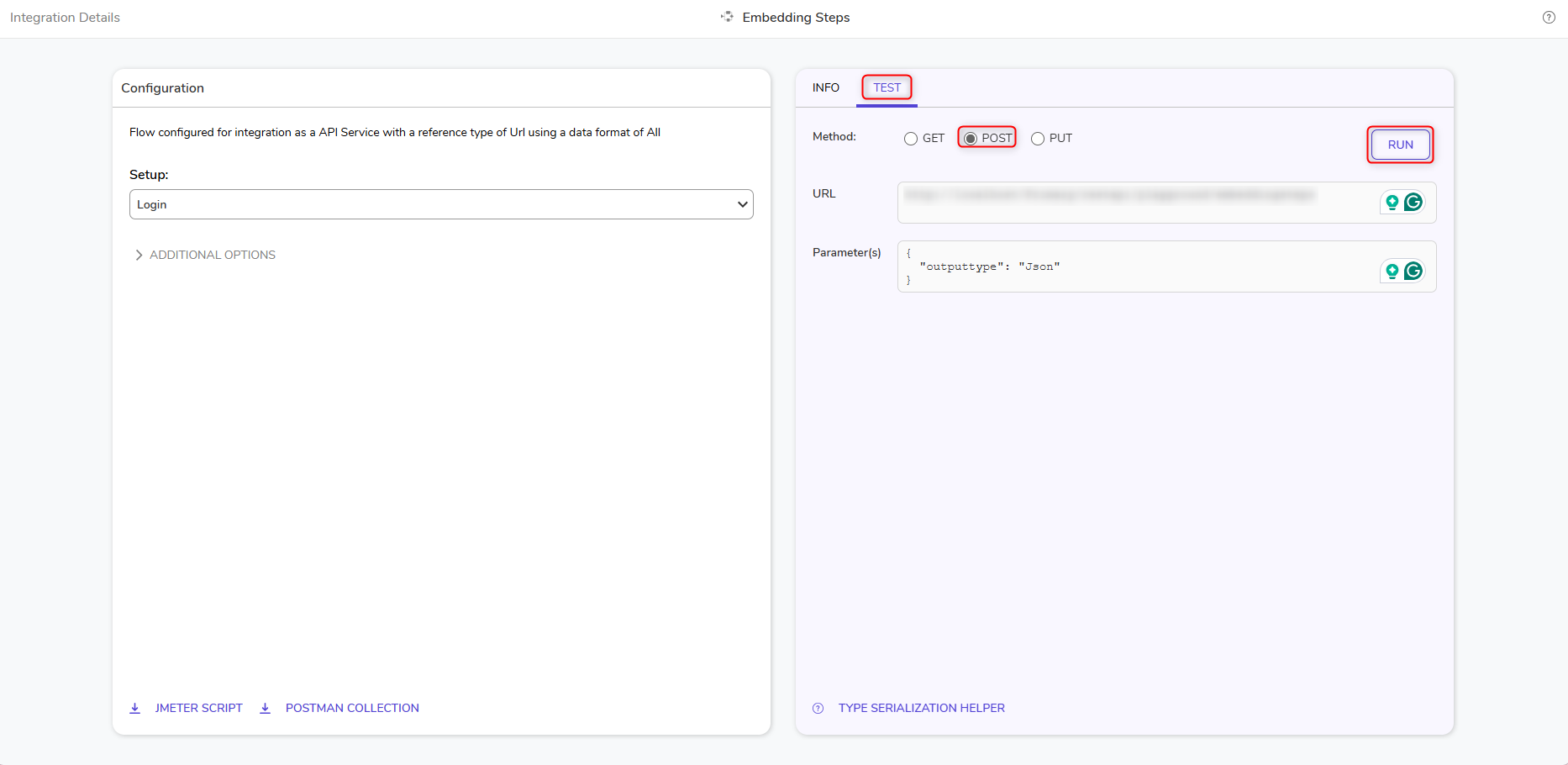Download the Postman Collection link
Image resolution: width=1568 pixels, height=765 pixels.
pyautogui.click(x=352, y=708)
